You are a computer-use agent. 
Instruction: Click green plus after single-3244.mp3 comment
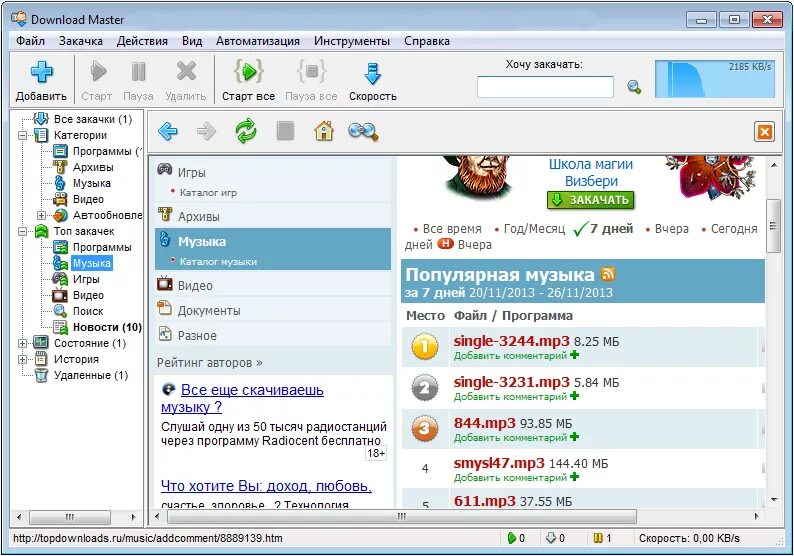coord(574,355)
